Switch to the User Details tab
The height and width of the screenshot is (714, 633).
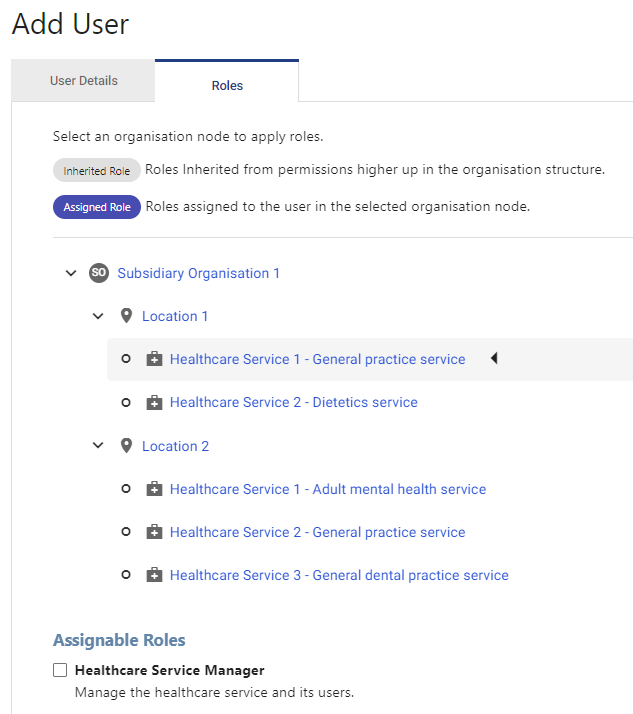click(83, 81)
